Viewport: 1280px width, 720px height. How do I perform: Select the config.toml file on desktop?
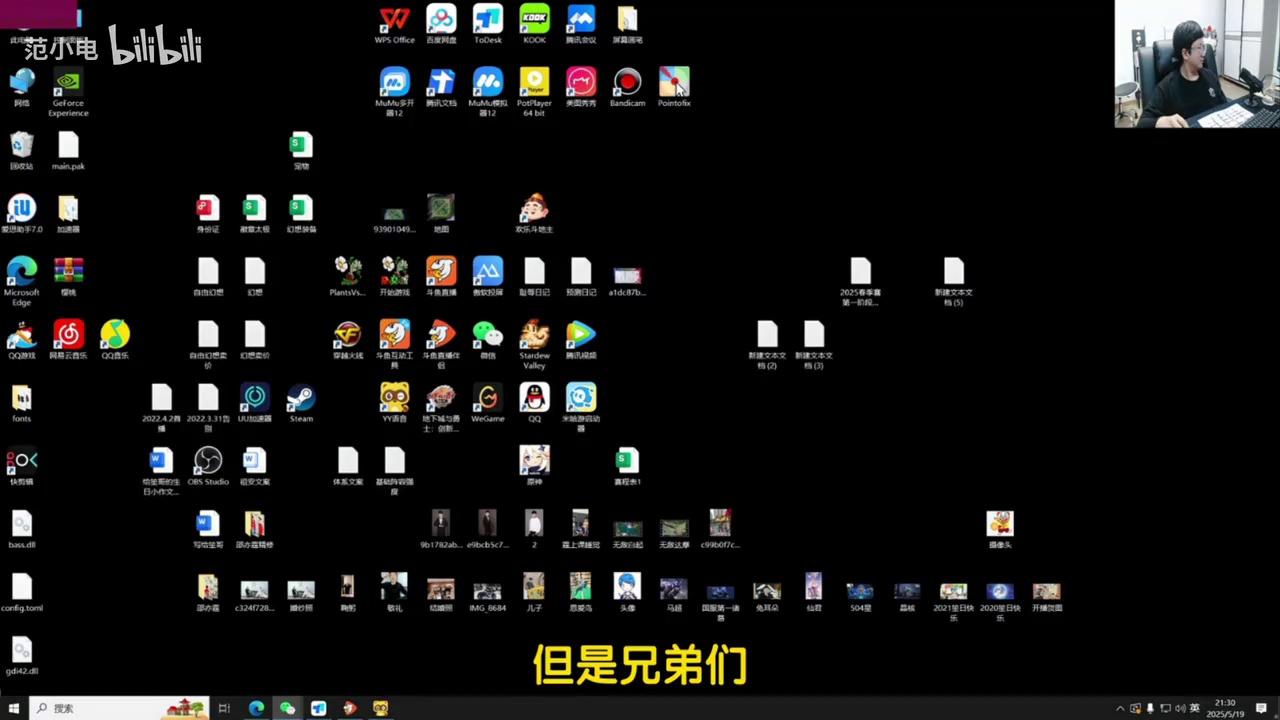pos(21,588)
